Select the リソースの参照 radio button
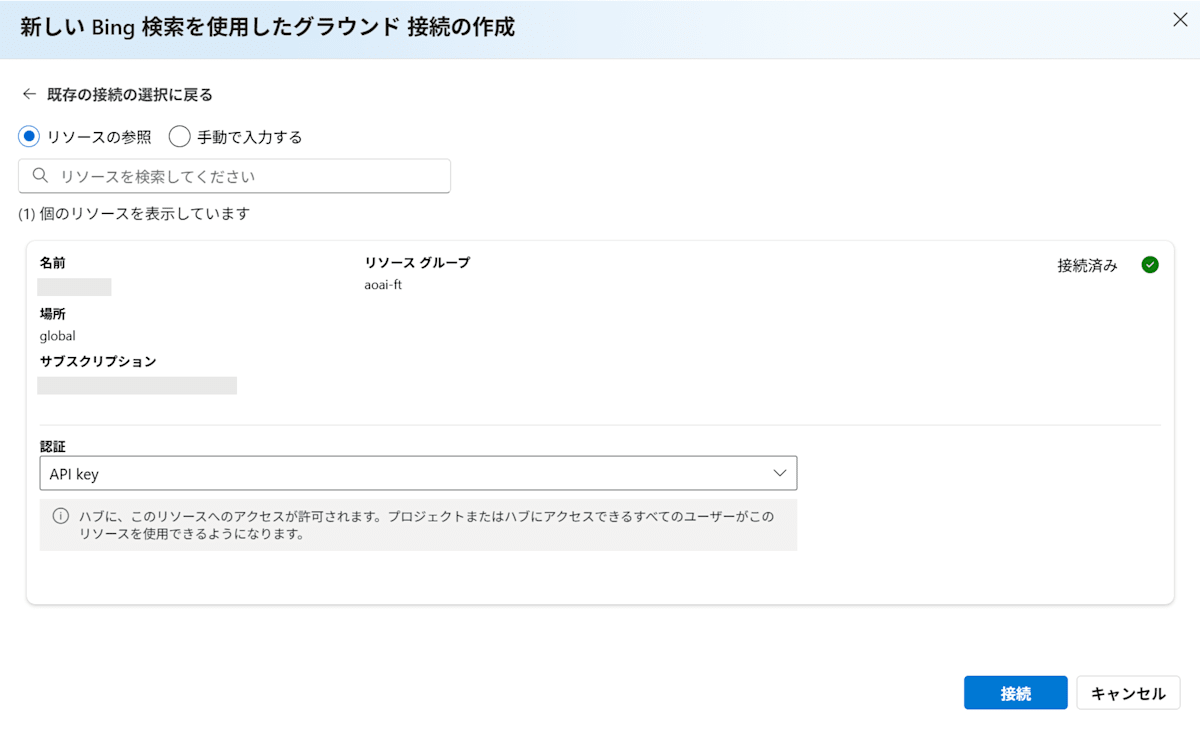The height and width of the screenshot is (729, 1200). point(29,136)
